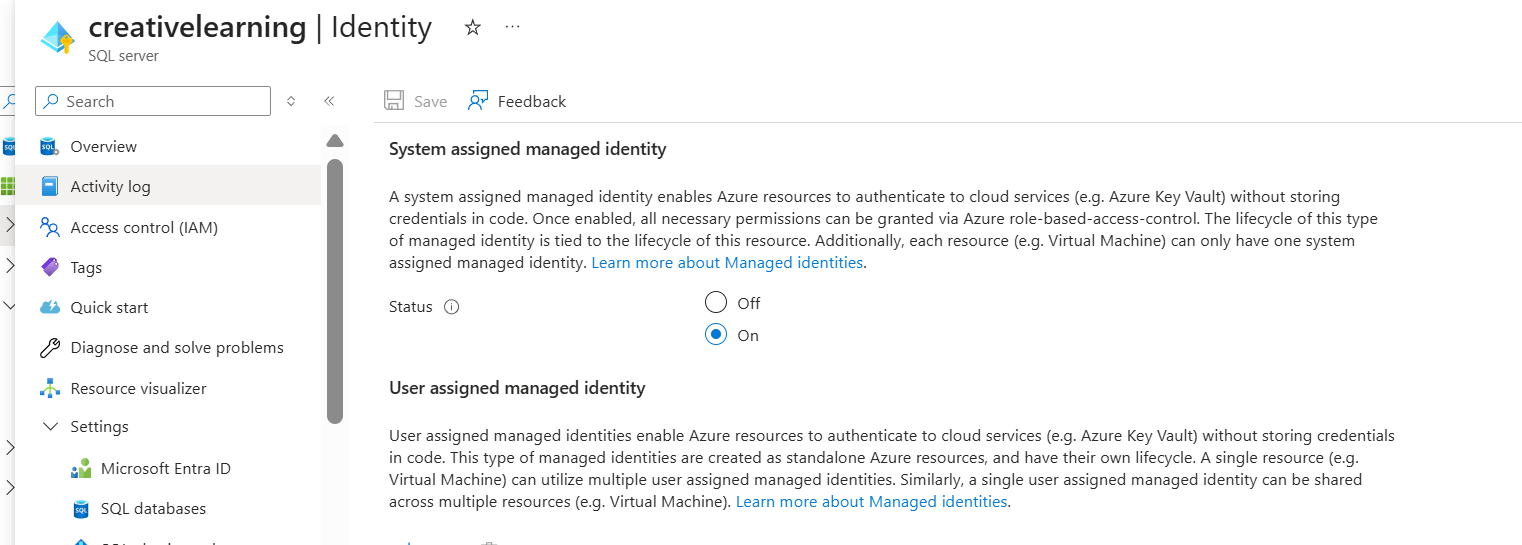Click the SQL server resource icon in header
This screenshot has height=545, width=1522.
(x=58, y=37)
